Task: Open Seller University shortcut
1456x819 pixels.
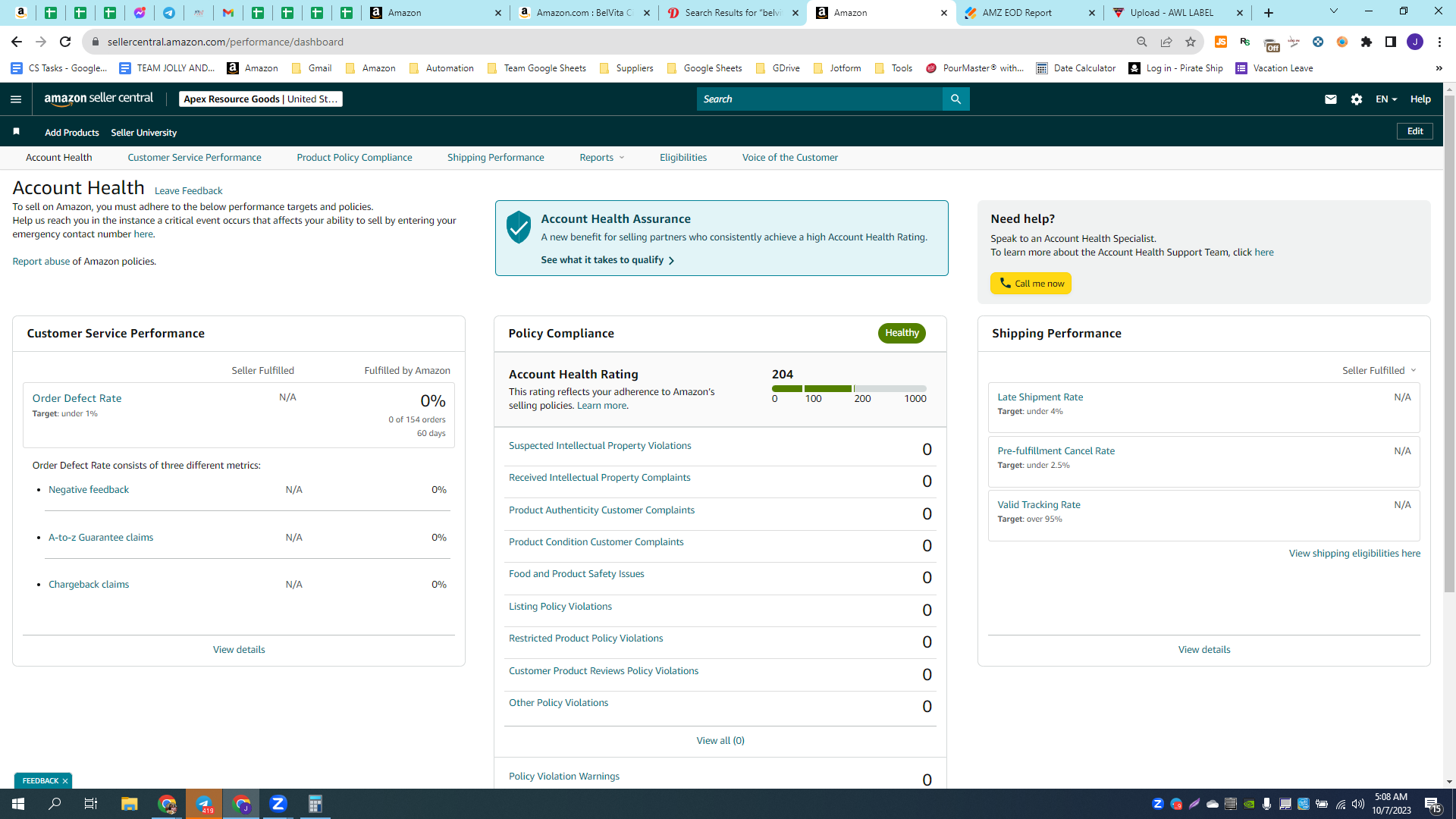Action: click(x=143, y=133)
